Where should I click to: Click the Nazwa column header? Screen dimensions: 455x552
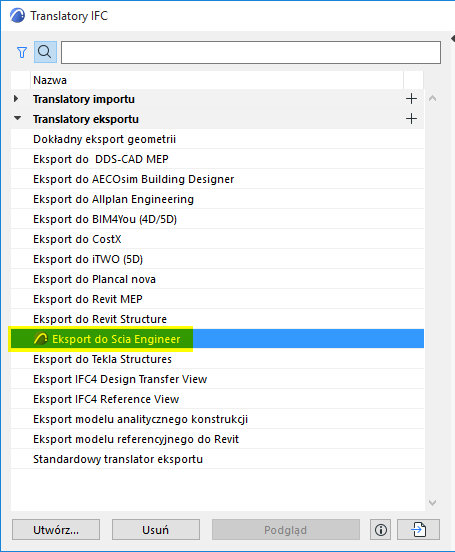217,80
